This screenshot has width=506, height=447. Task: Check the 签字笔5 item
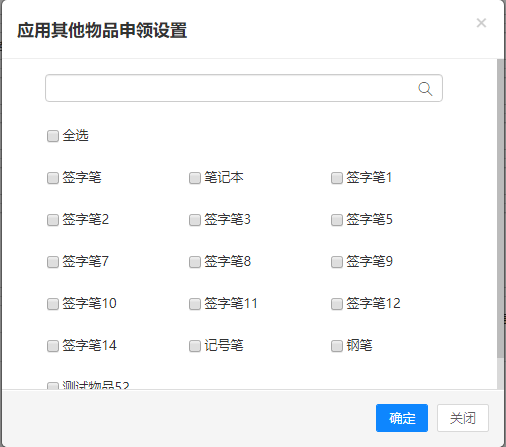tap(337, 220)
